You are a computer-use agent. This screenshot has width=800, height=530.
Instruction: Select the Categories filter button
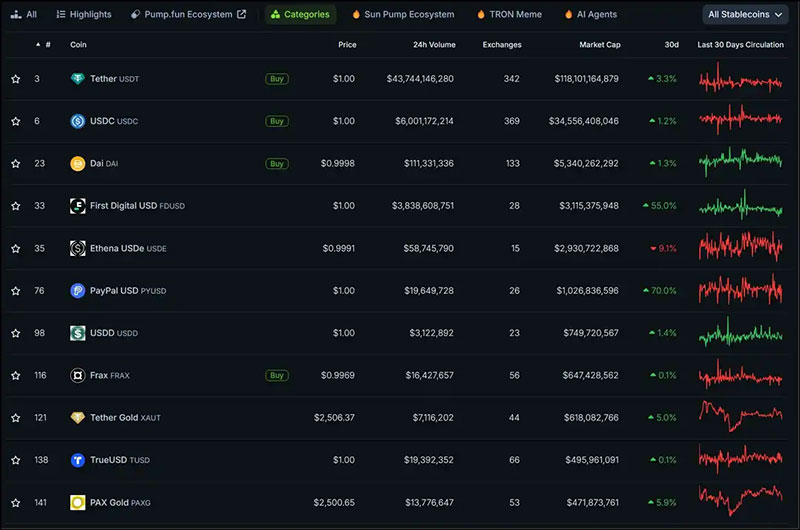tap(300, 15)
